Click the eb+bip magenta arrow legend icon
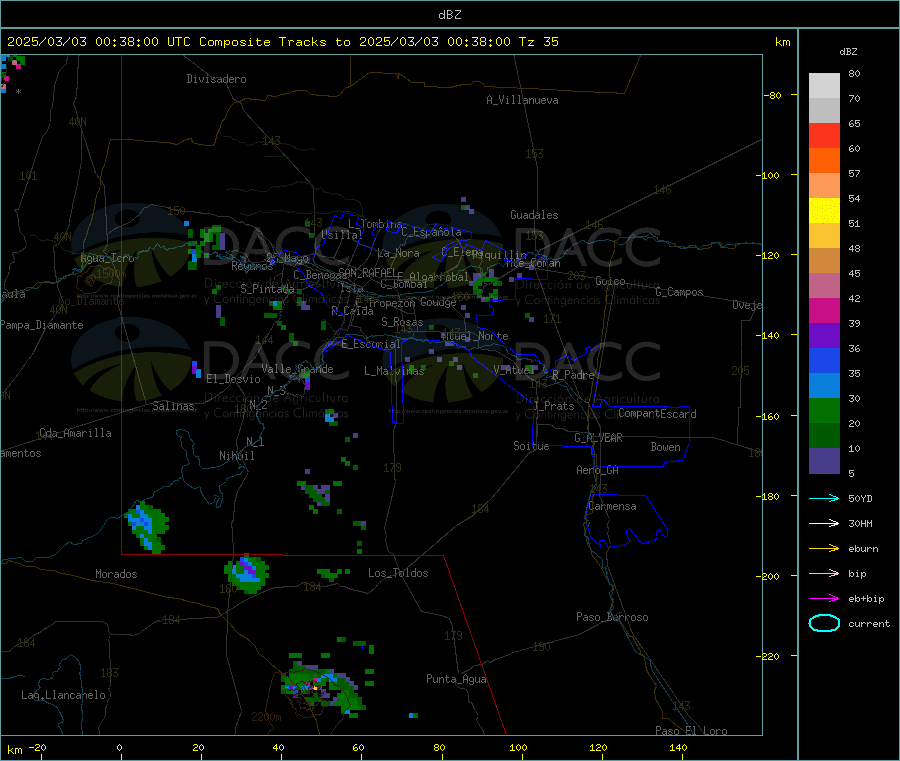 click(824, 599)
